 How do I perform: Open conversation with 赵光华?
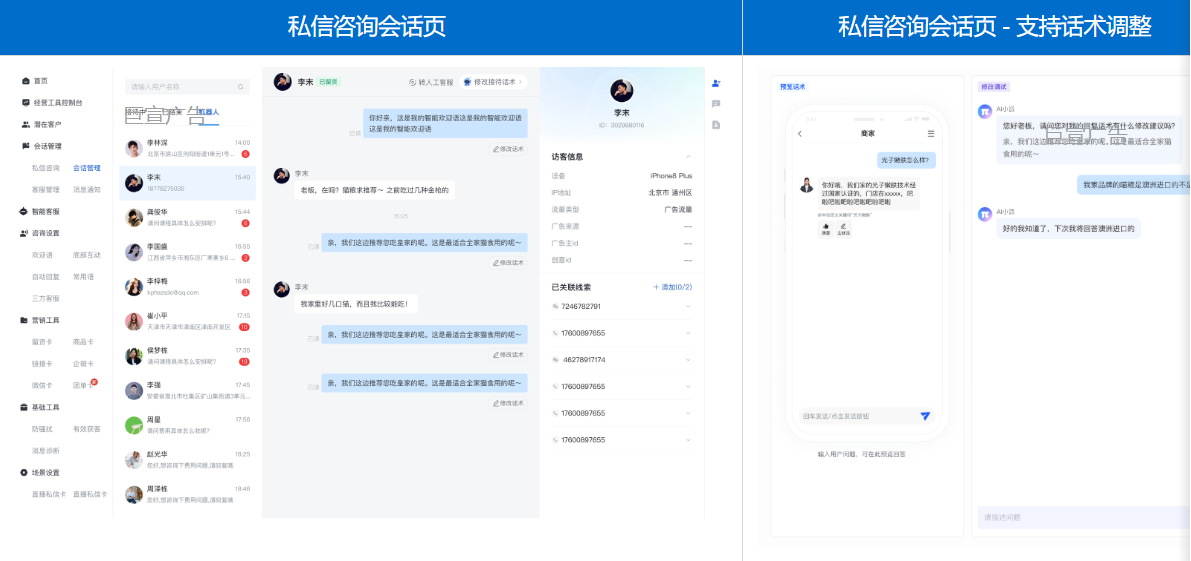pyautogui.click(x=187, y=459)
